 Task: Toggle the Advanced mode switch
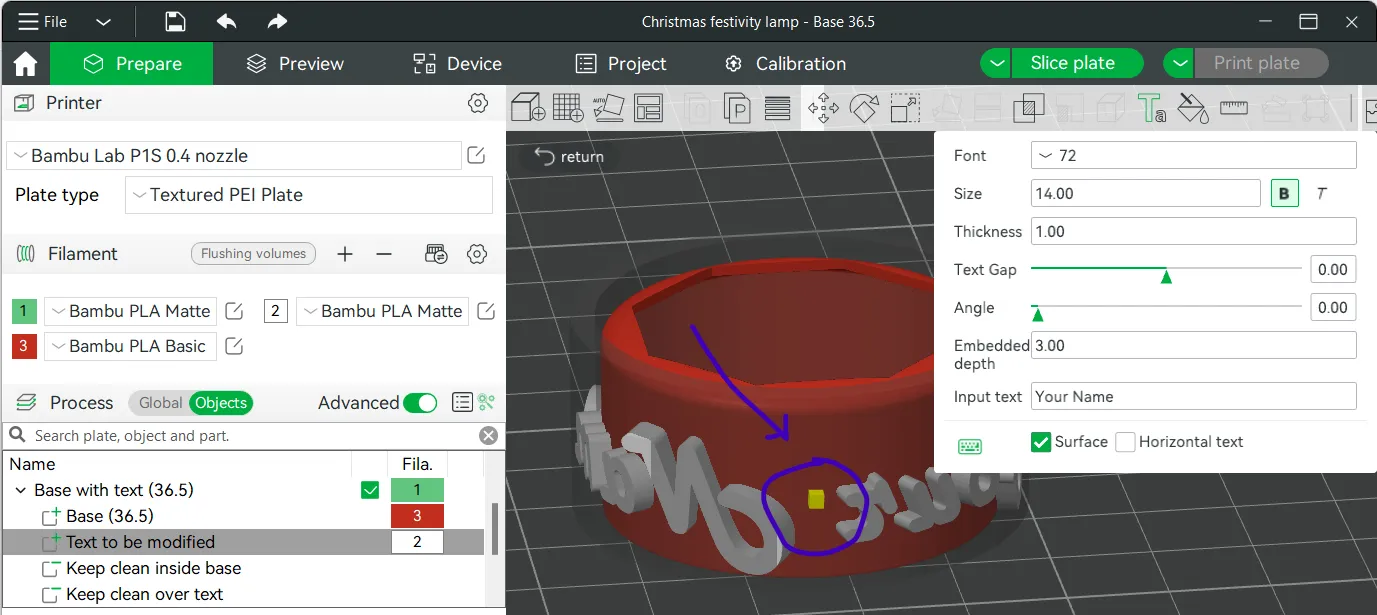pos(420,403)
